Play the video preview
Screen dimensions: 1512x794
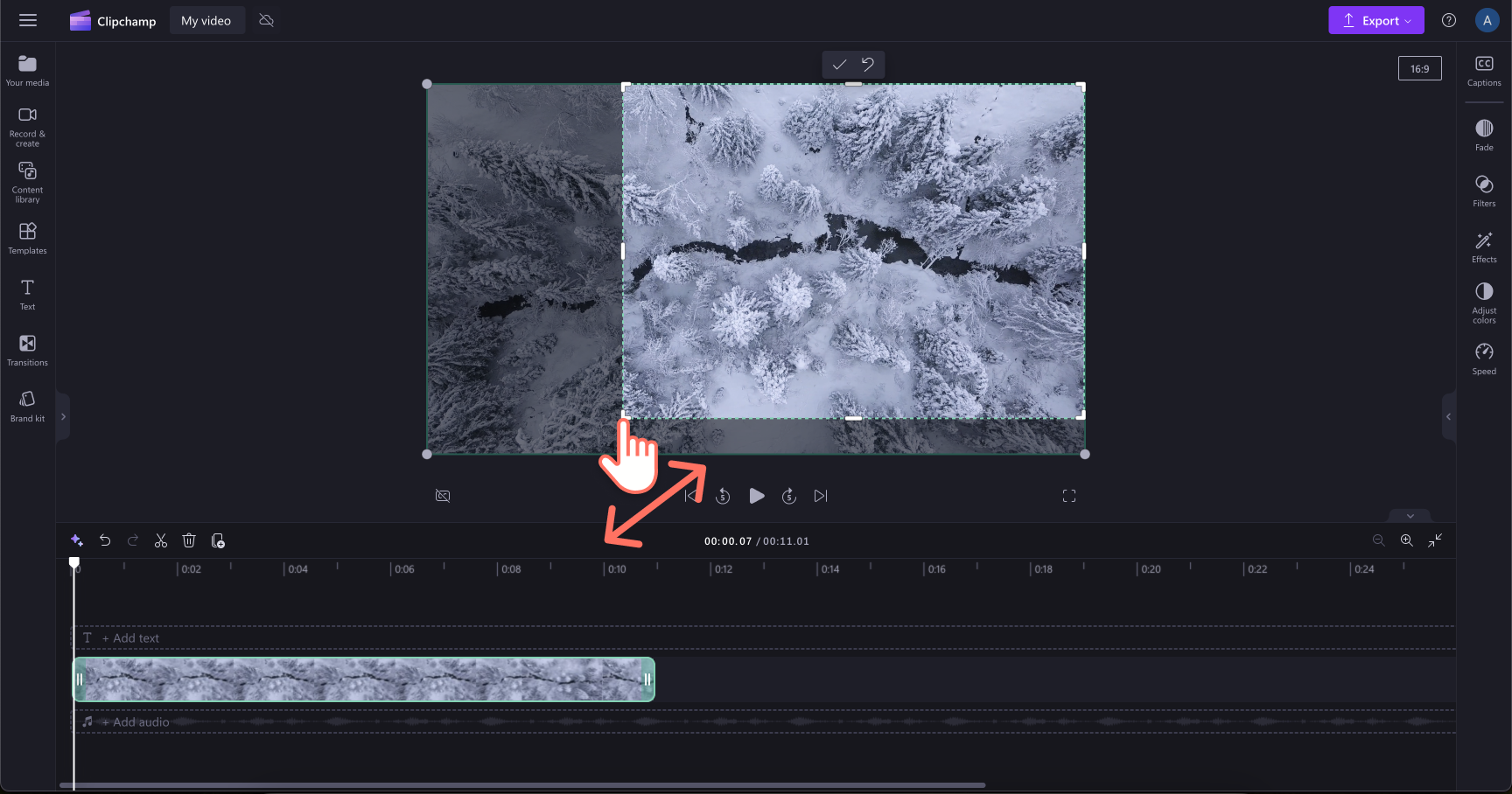(x=757, y=496)
